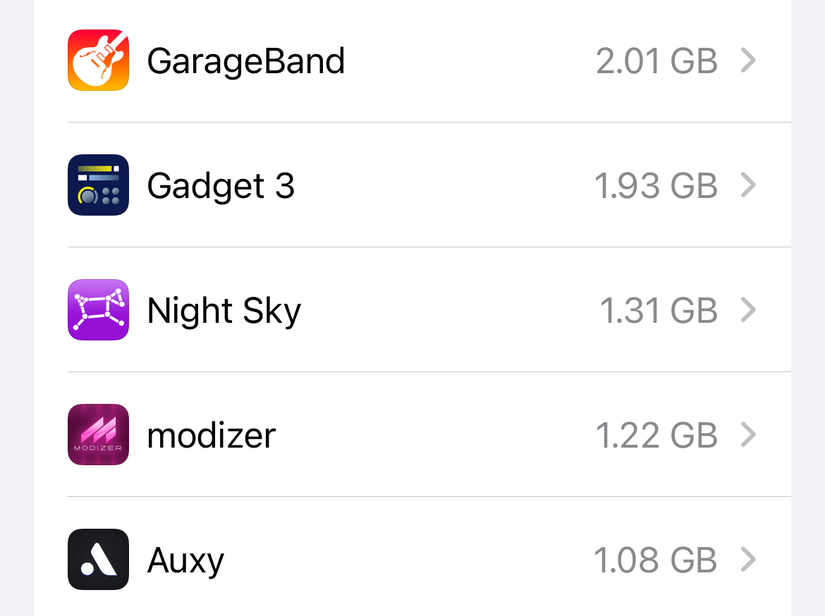Select the 2.01 GB size label
Image resolution: width=825 pixels, height=616 pixels.
(656, 60)
